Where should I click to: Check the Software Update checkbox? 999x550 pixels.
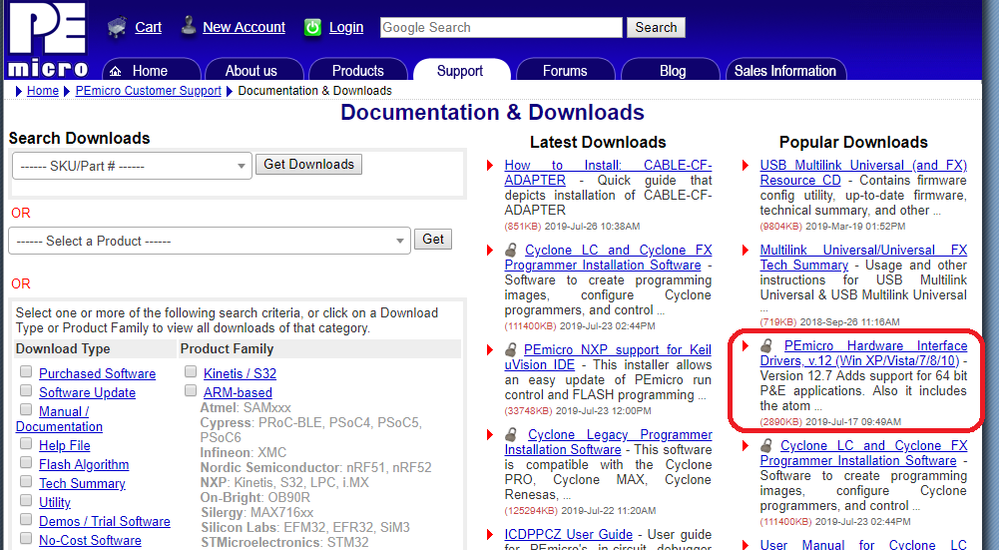(26, 390)
